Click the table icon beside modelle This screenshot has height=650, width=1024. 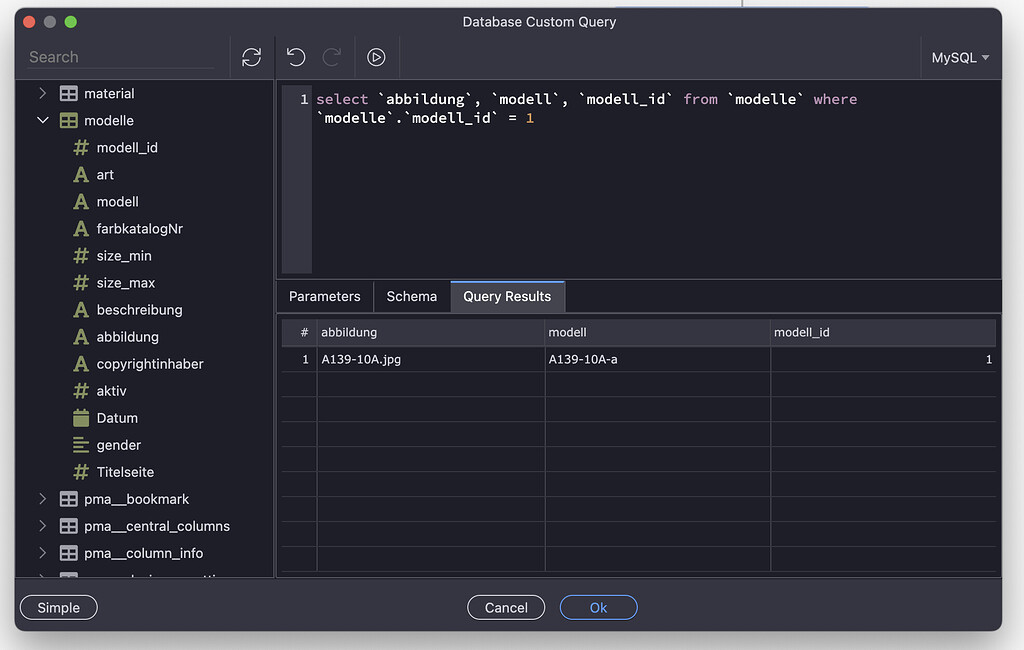coord(67,120)
